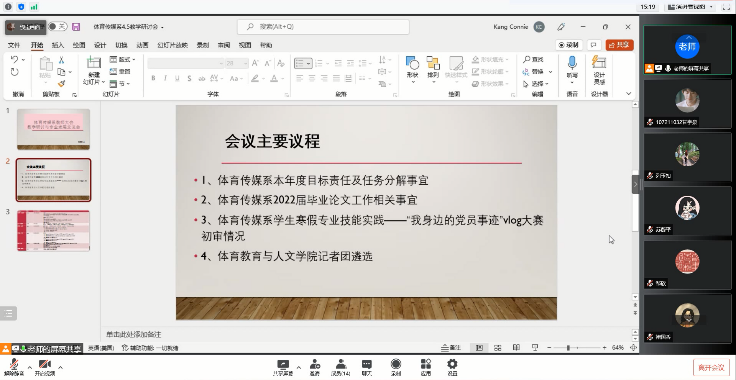Screen dimensions: 736x380
Task: Click the orange Share button
Action: (620, 45)
